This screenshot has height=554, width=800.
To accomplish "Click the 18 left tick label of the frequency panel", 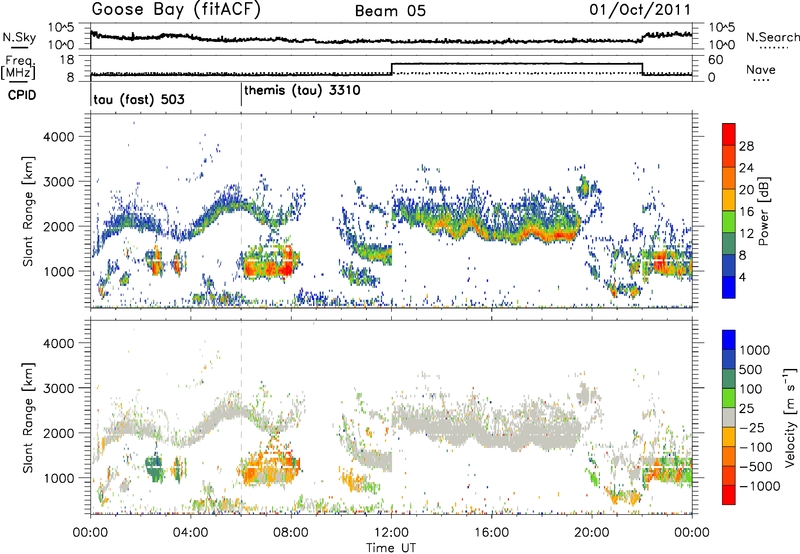I will pos(67,60).
